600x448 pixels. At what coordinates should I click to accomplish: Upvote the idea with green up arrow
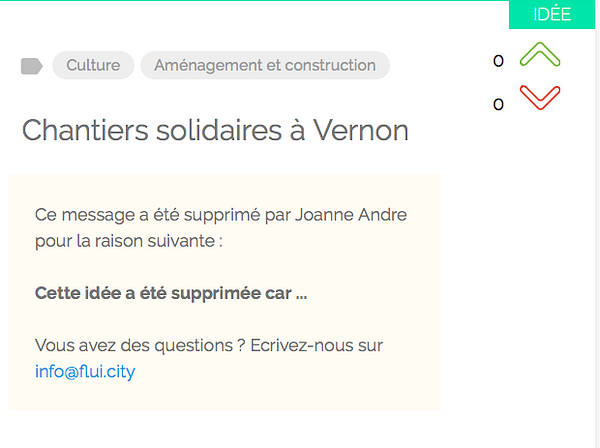pos(540,54)
